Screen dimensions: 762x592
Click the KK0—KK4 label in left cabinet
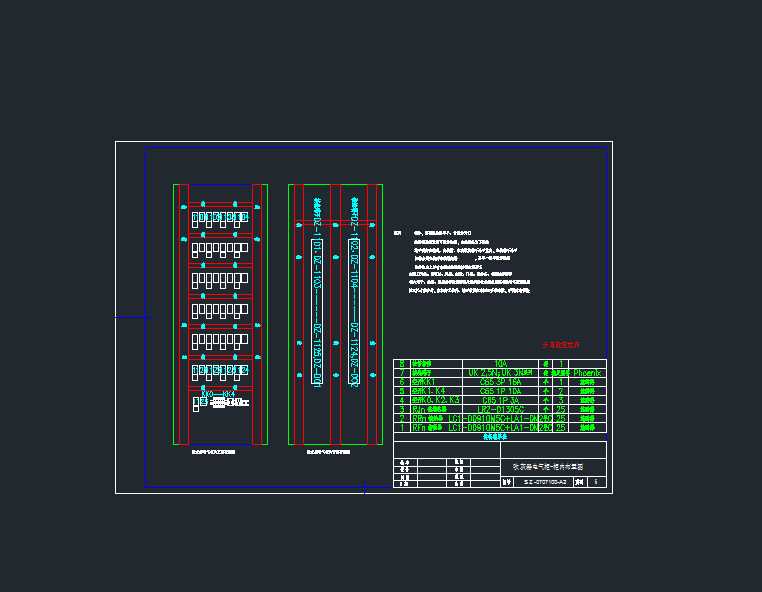(x=218, y=394)
